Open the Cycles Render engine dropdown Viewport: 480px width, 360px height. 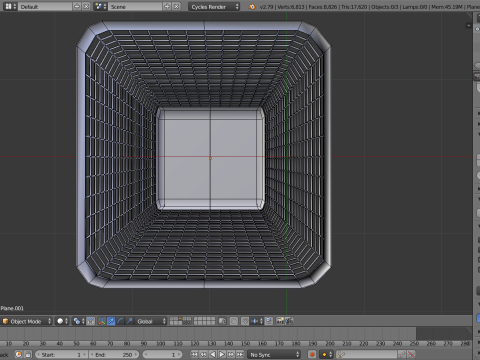pos(214,7)
